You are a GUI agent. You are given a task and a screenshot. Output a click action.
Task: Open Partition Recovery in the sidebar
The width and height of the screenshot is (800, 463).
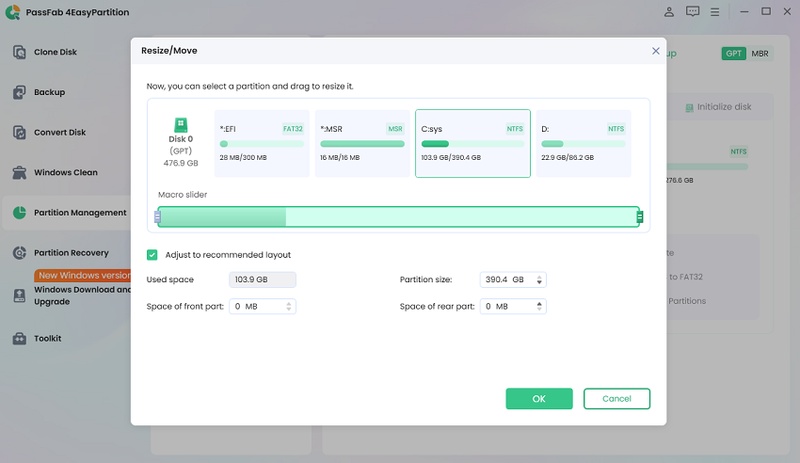click(x=71, y=253)
